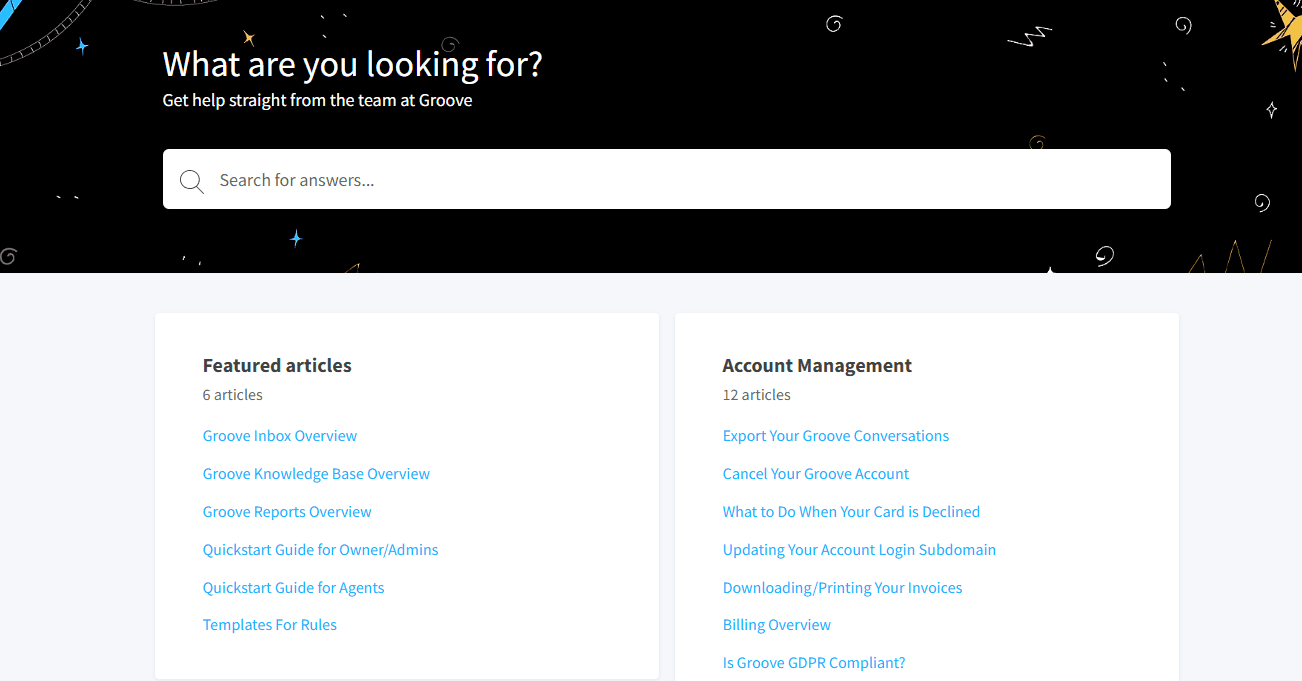Open Quickstart Guide for Owner/Admins

click(320, 550)
